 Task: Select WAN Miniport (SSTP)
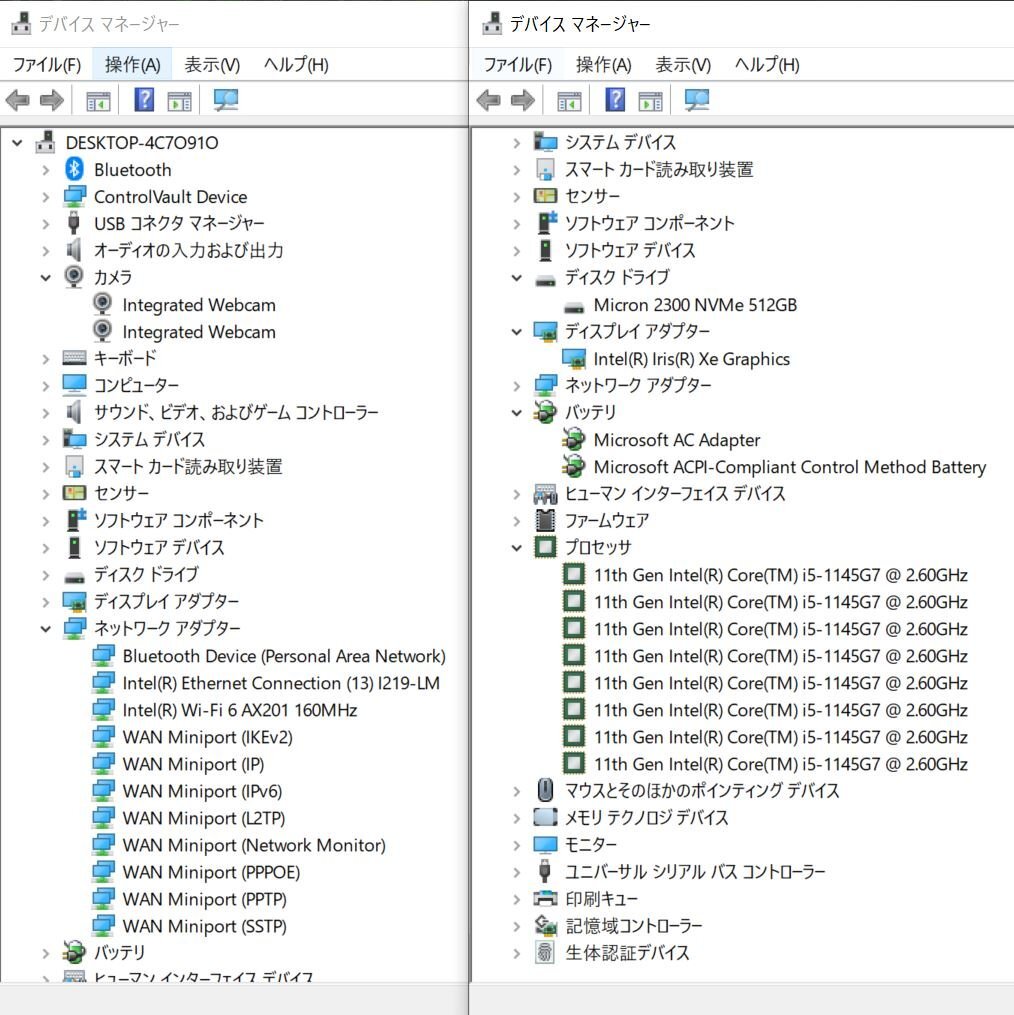click(x=205, y=926)
